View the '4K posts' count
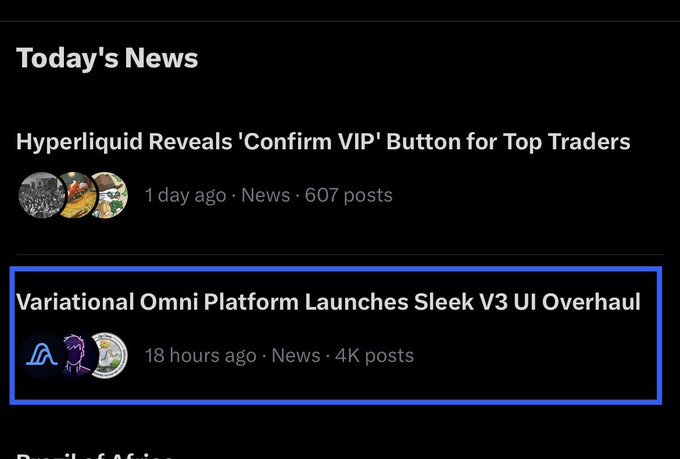This screenshot has width=680, height=459. (375, 356)
